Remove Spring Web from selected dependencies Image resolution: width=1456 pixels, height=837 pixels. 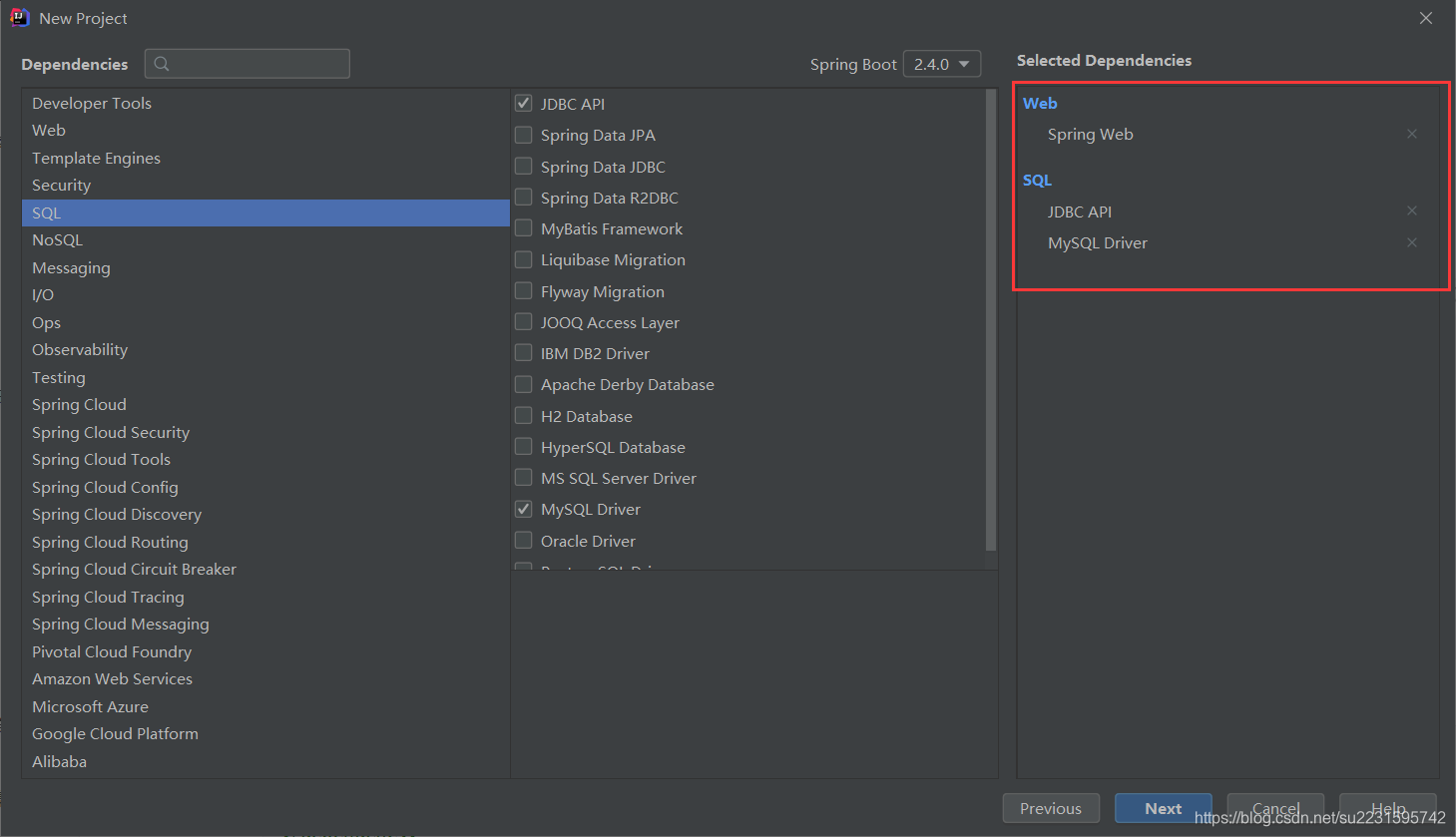pos(1411,134)
